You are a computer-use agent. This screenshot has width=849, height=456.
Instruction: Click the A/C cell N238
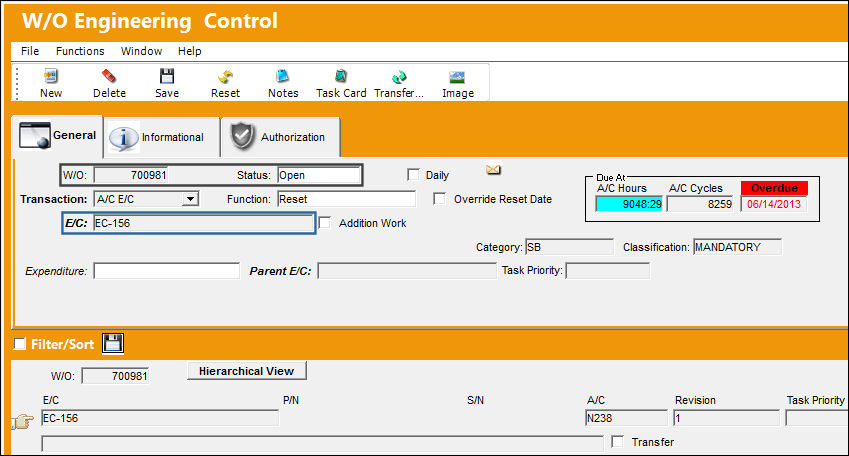click(x=626, y=418)
